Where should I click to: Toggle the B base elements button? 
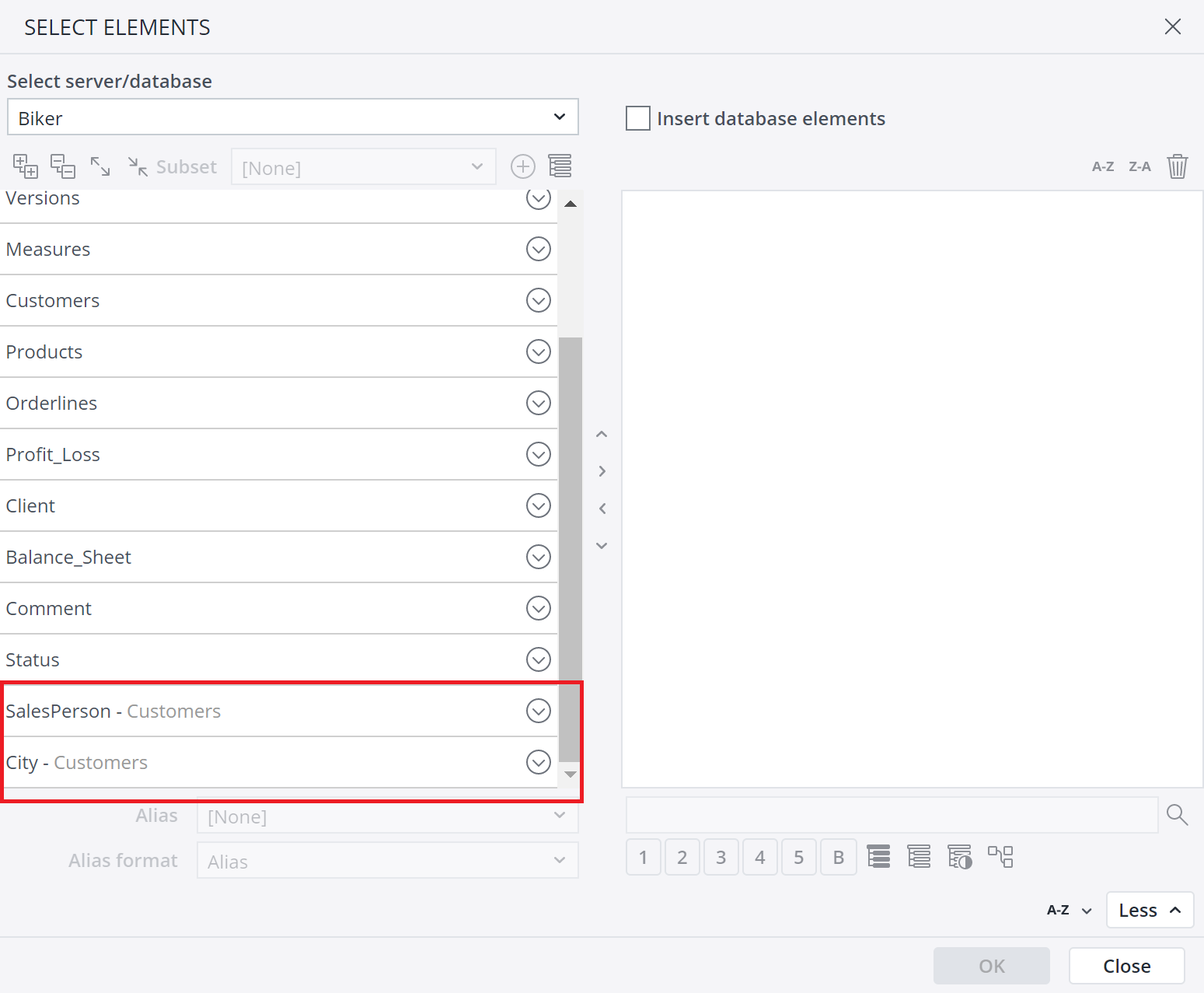pos(838,857)
